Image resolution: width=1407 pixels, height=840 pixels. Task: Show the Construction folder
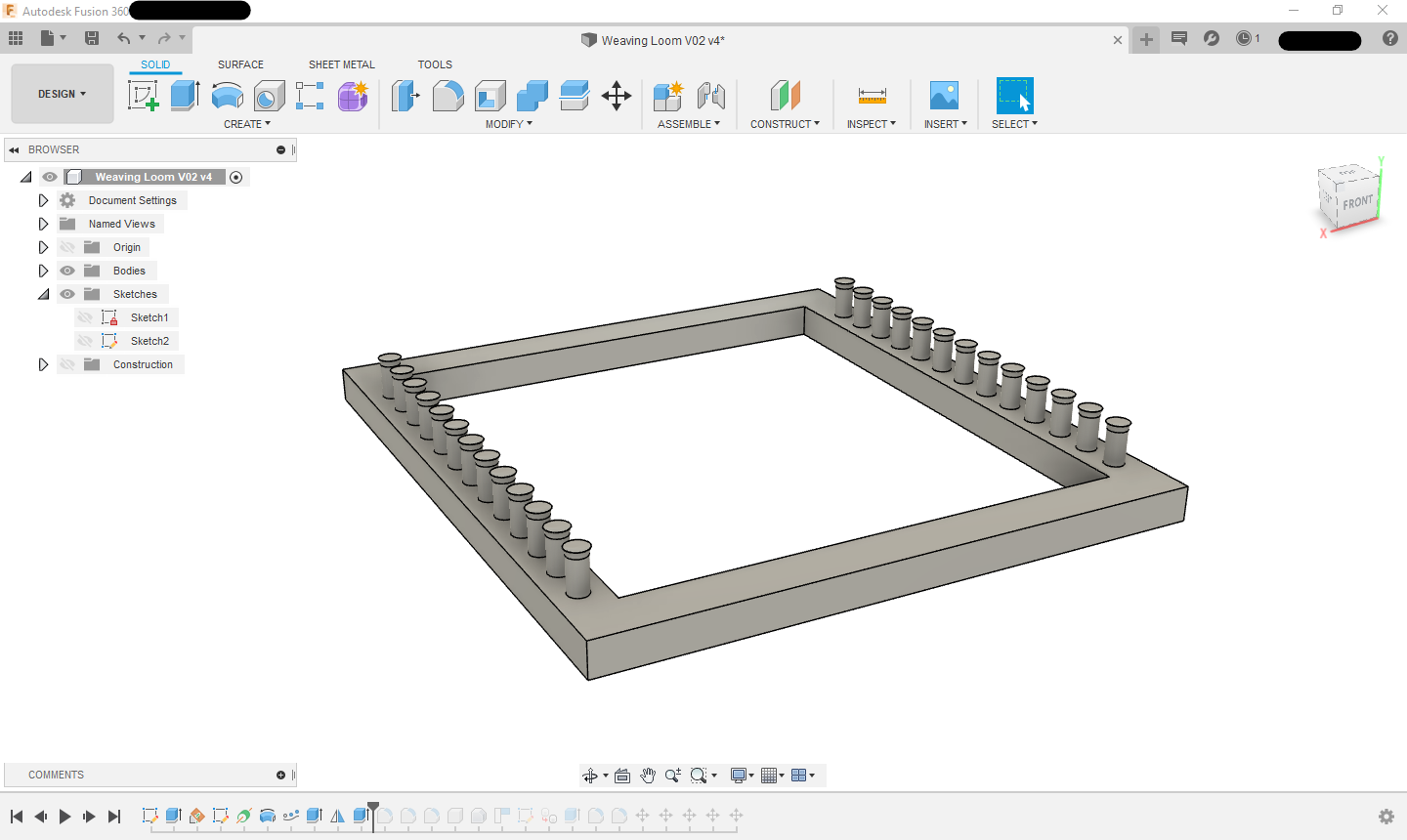click(67, 364)
